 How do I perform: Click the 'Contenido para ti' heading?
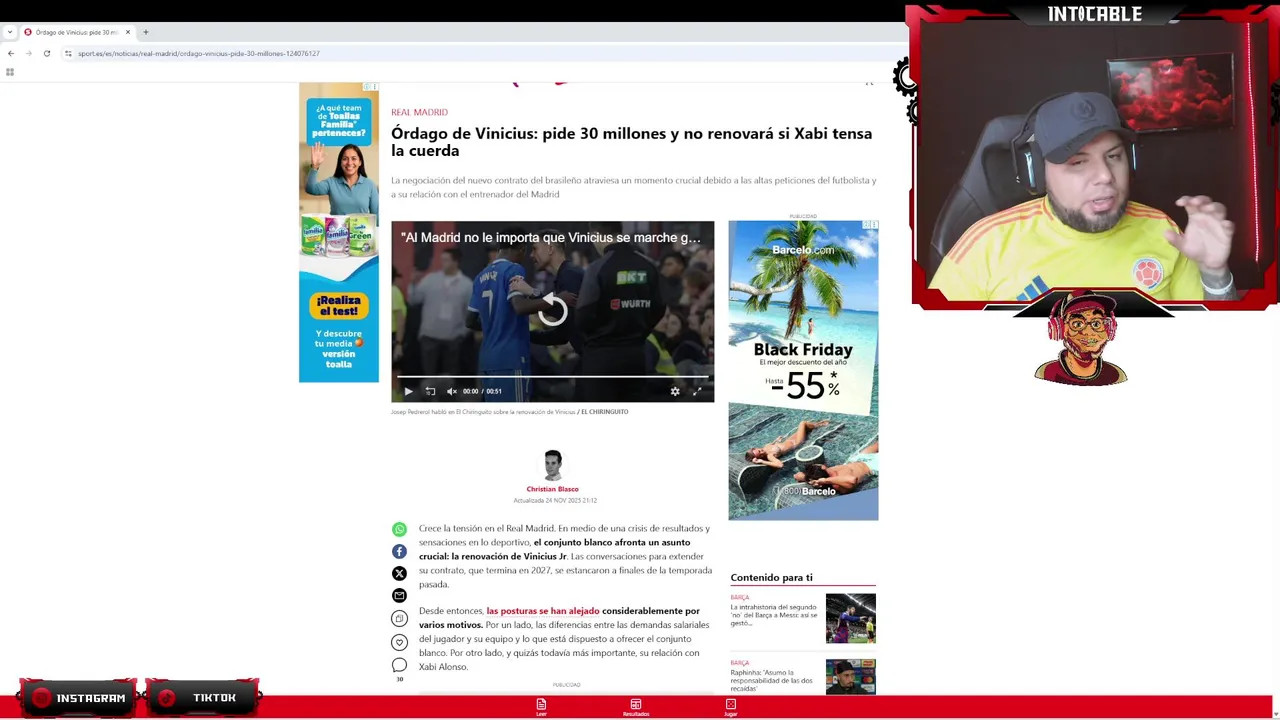[x=771, y=577]
